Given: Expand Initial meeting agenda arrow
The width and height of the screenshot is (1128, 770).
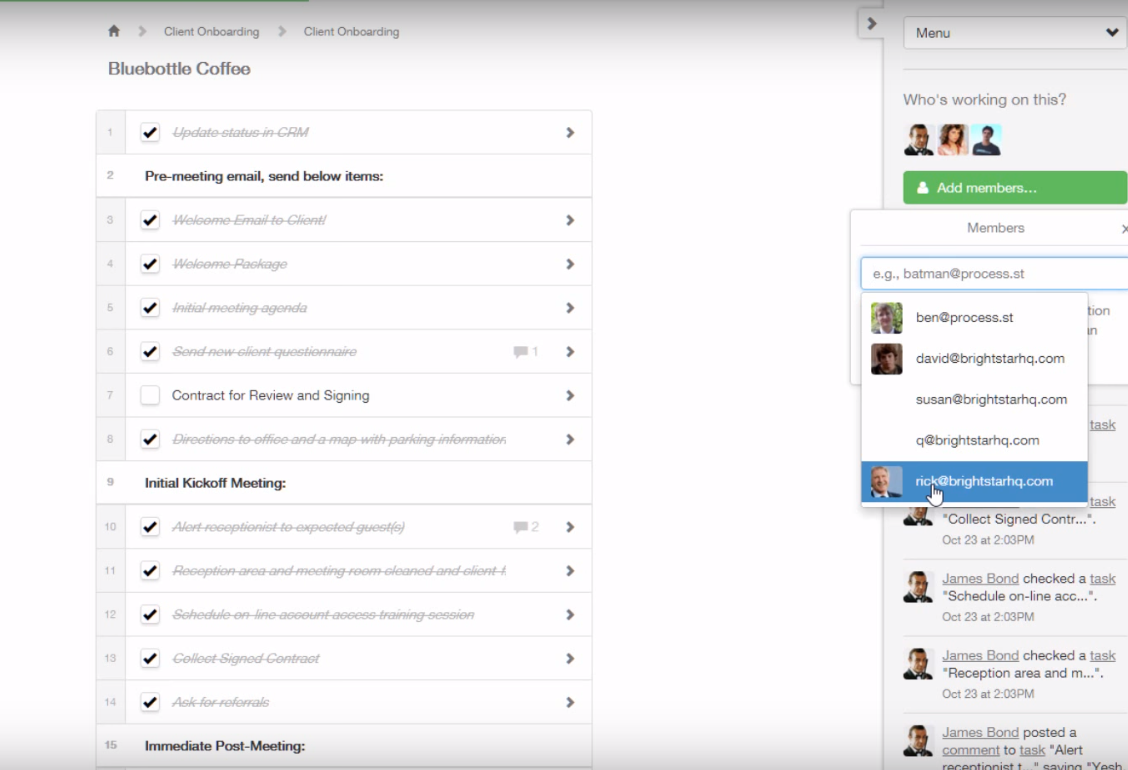Looking at the screenshot, I should 570,308.
